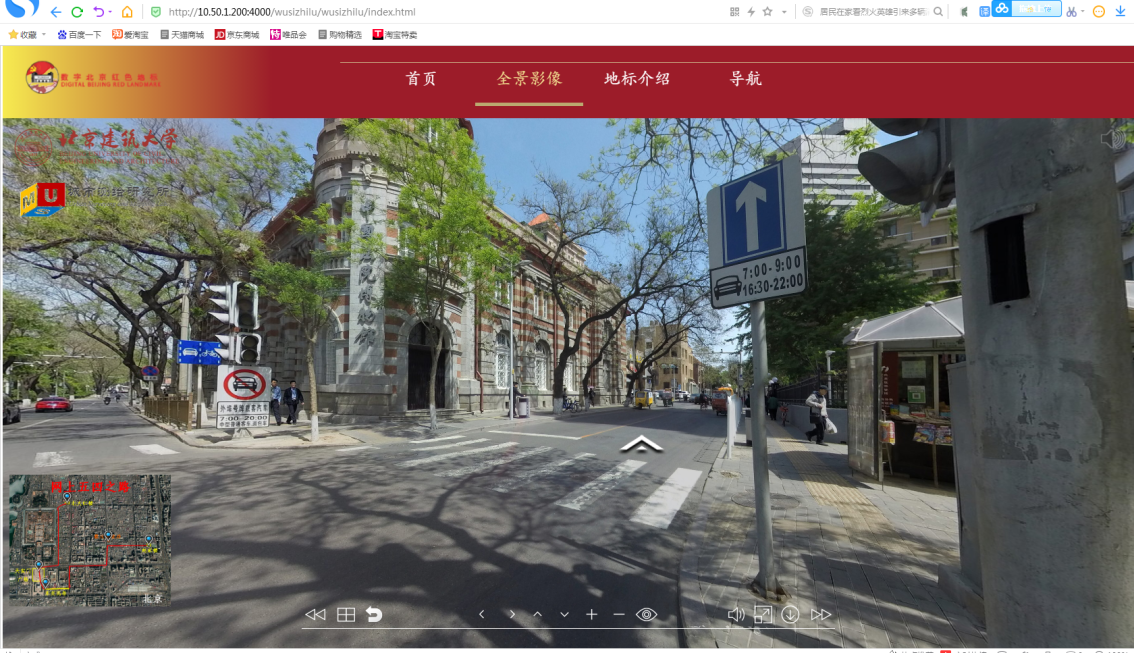1134x653 pixels.
Task: Tilt view down with down chevron
Action: [x=565, y=614]
